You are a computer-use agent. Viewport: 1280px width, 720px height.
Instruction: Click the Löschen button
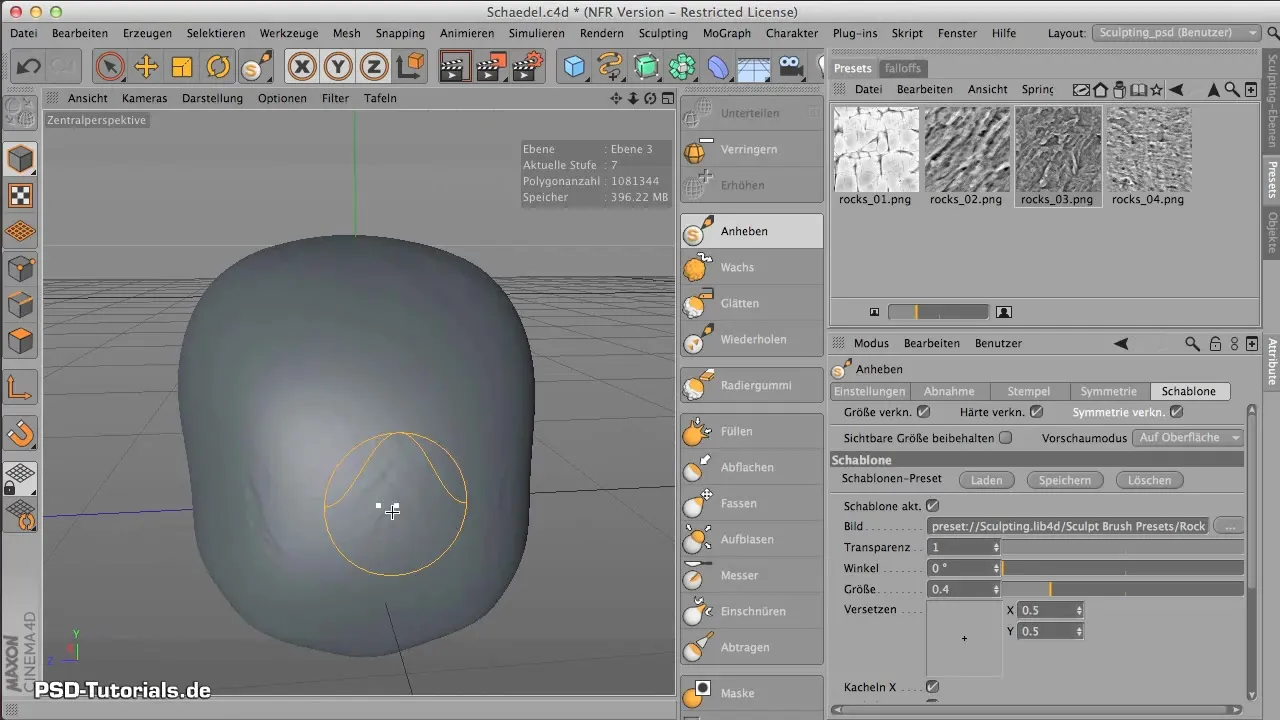pos(1149,480)
